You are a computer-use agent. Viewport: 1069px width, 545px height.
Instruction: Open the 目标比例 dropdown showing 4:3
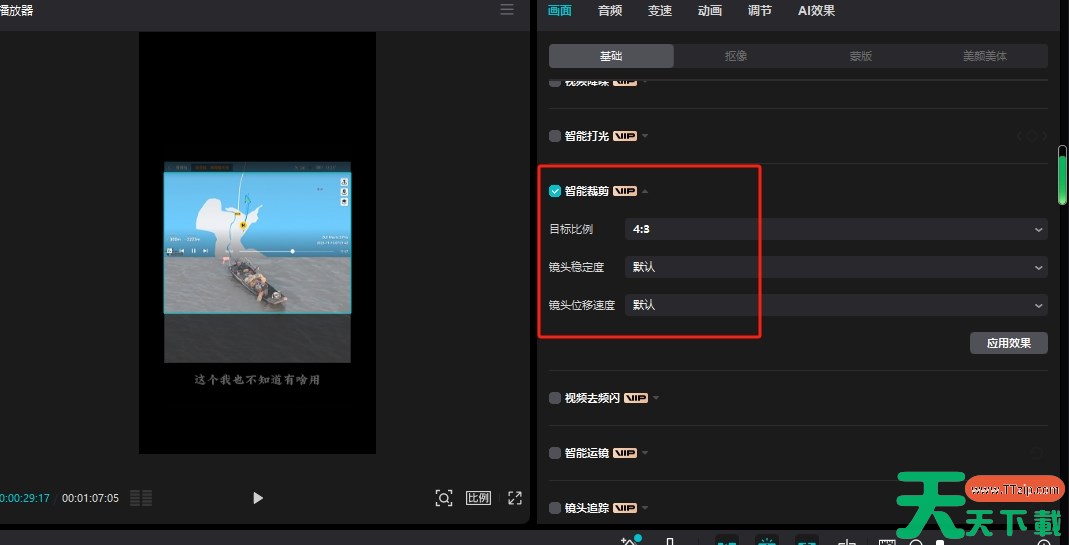coord(835,229)
